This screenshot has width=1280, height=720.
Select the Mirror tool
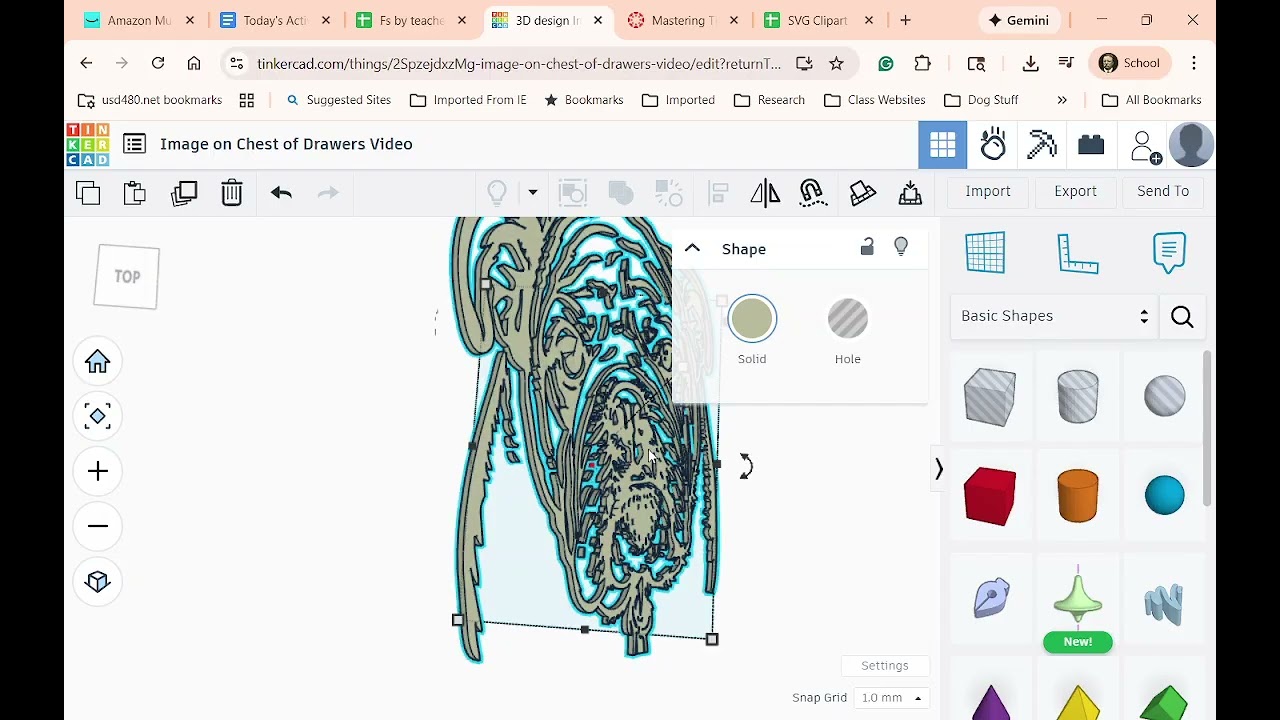point(765,193)
